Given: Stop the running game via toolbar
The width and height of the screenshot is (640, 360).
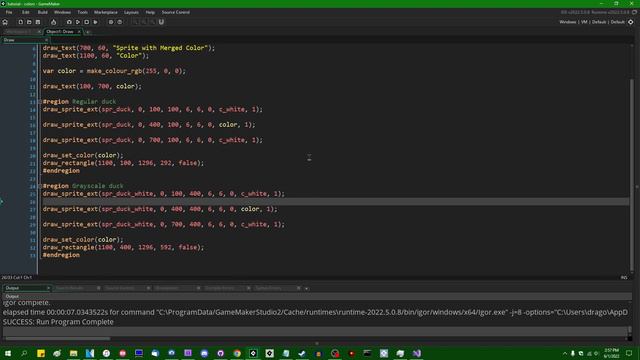Looking at the screenshot, I should pos(87,22).
